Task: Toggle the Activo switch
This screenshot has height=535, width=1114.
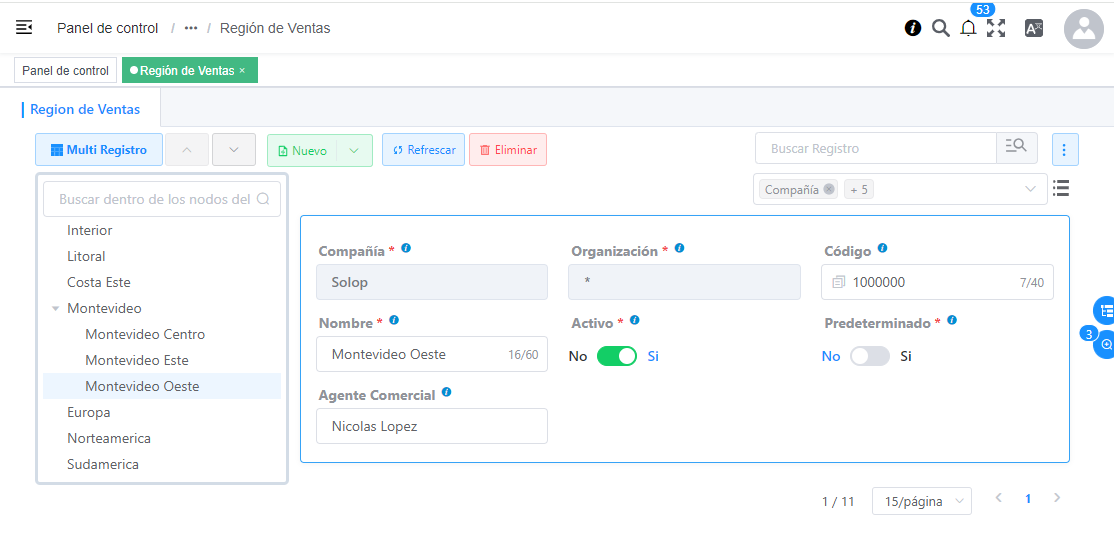Action: coord(617,356)
